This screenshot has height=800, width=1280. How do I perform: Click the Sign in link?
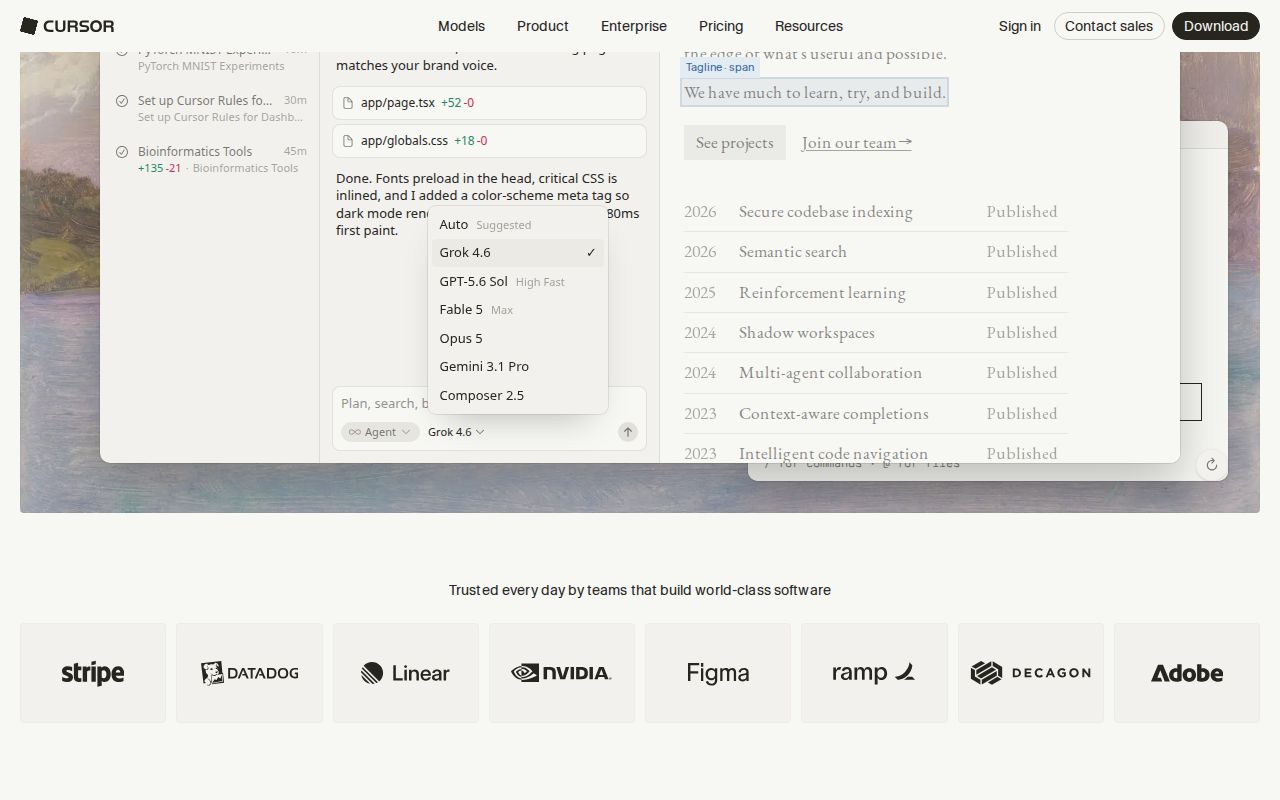tap(1019, 26)
